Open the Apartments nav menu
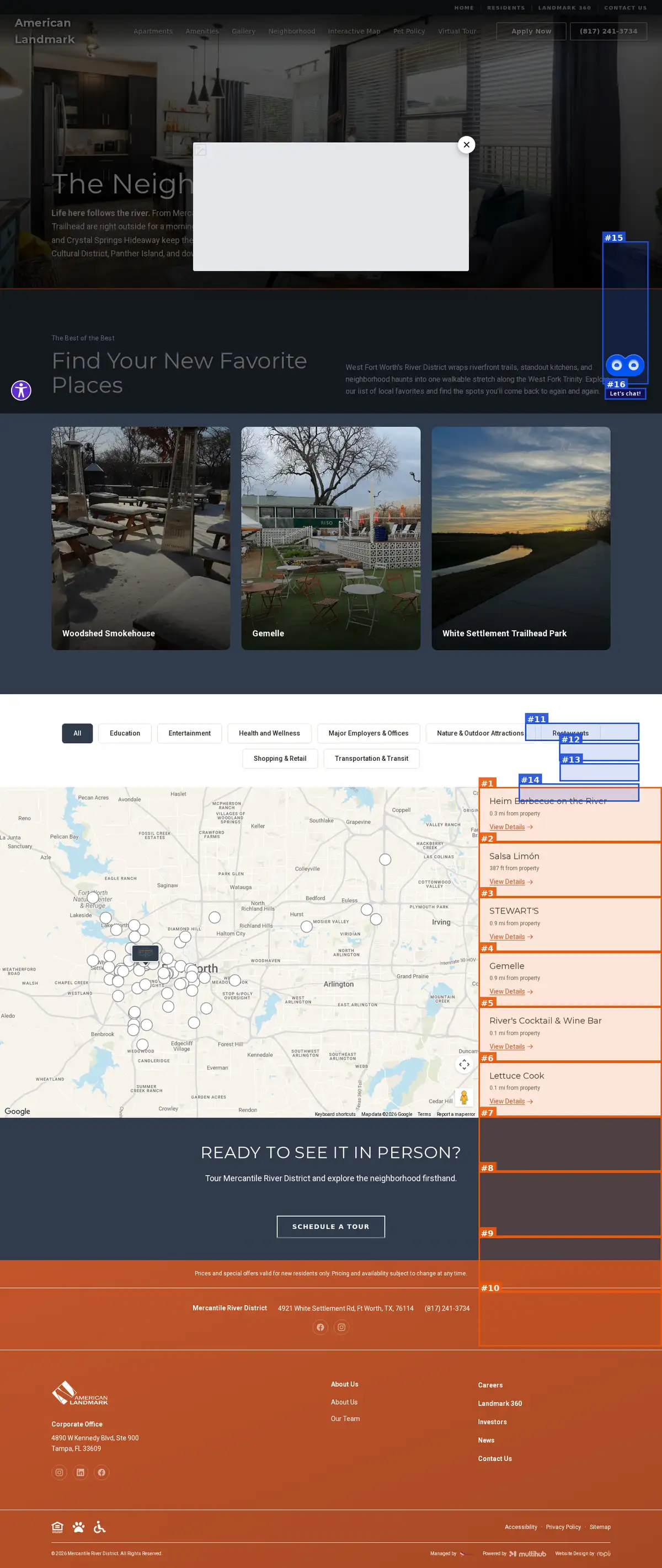 point(153,31)
